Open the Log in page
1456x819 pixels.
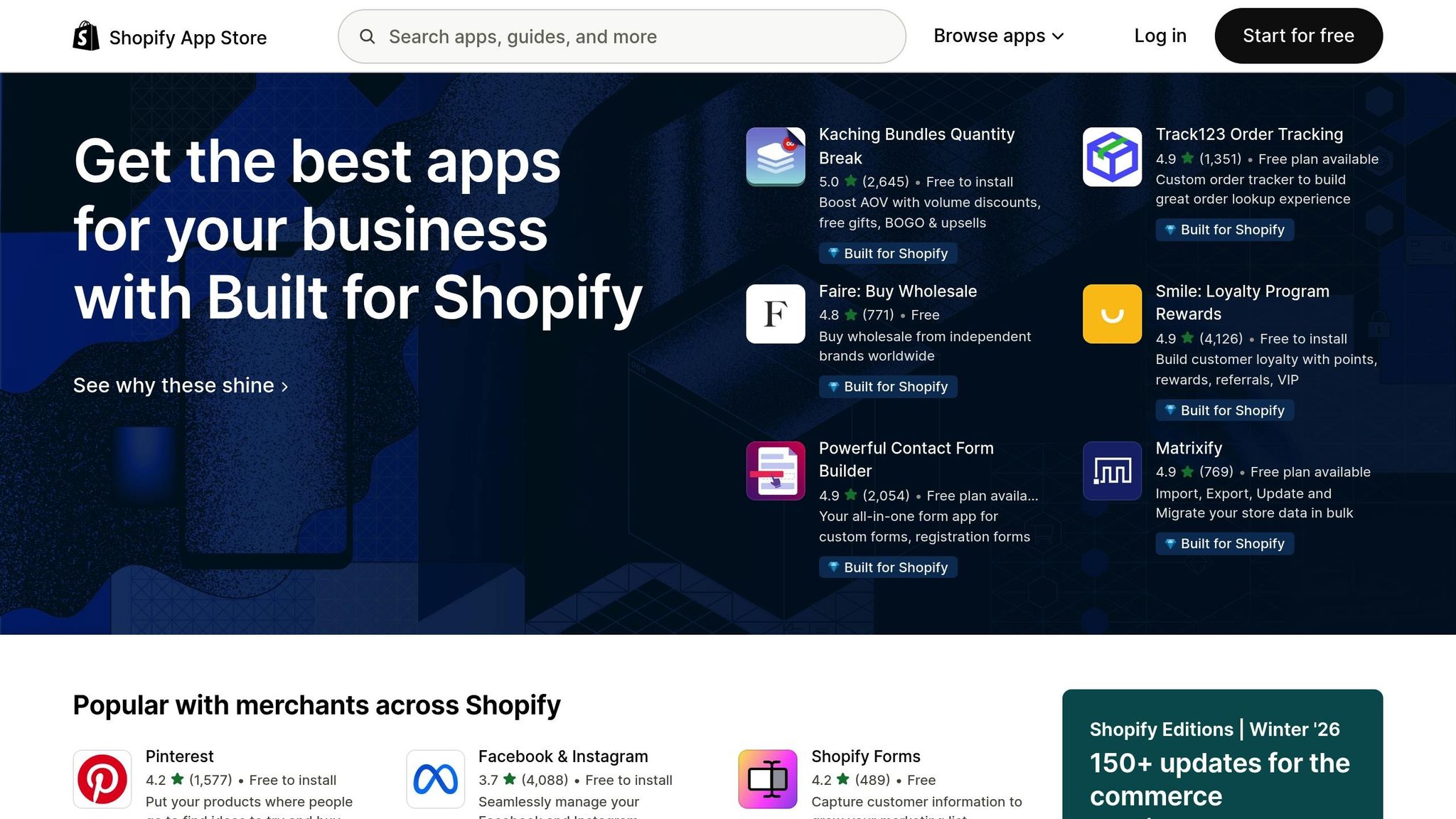[x=1160, y=36]
